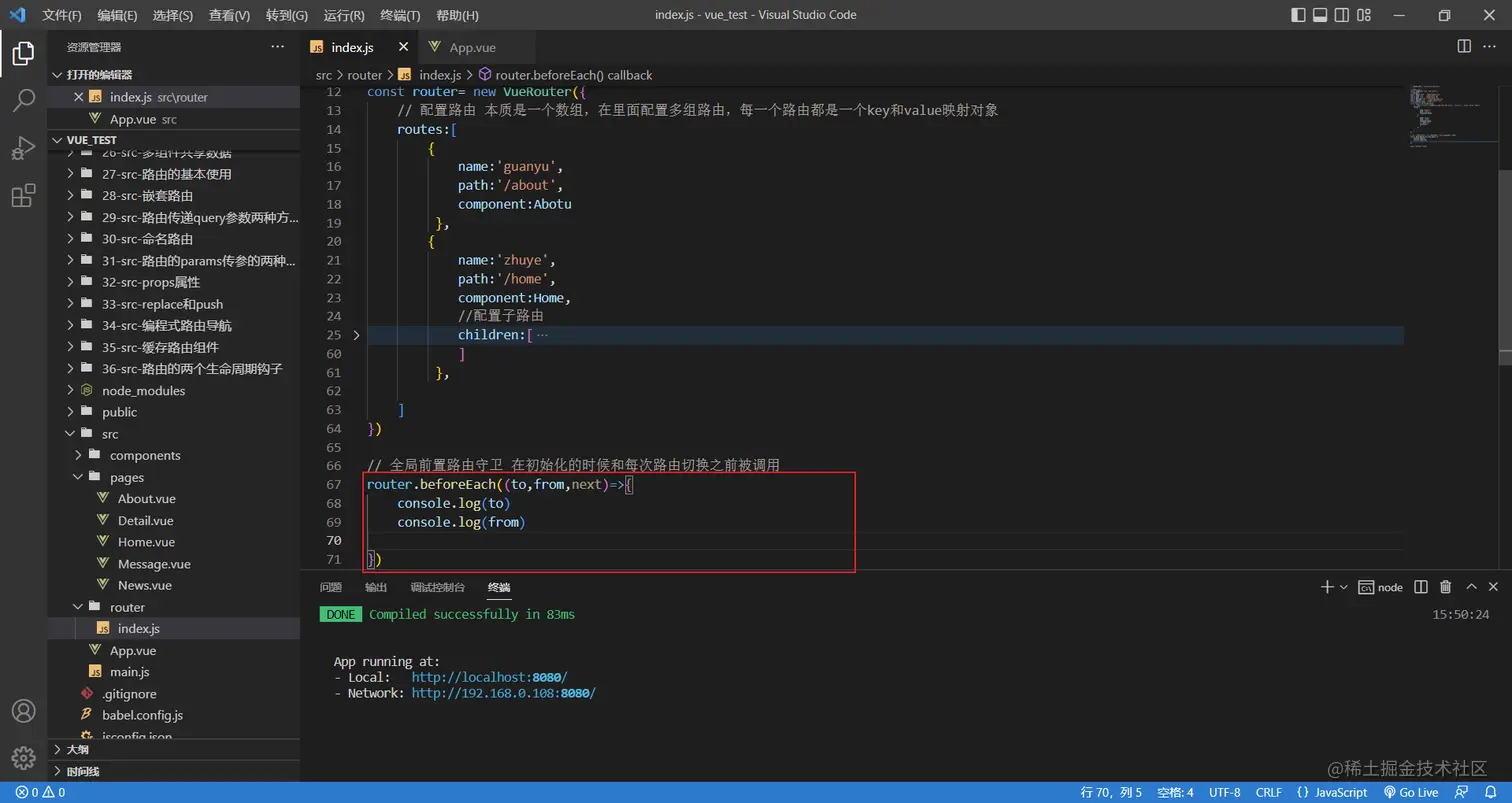Maximize the panel with up chevron
1512x803 pixels.
point(1471,587)
